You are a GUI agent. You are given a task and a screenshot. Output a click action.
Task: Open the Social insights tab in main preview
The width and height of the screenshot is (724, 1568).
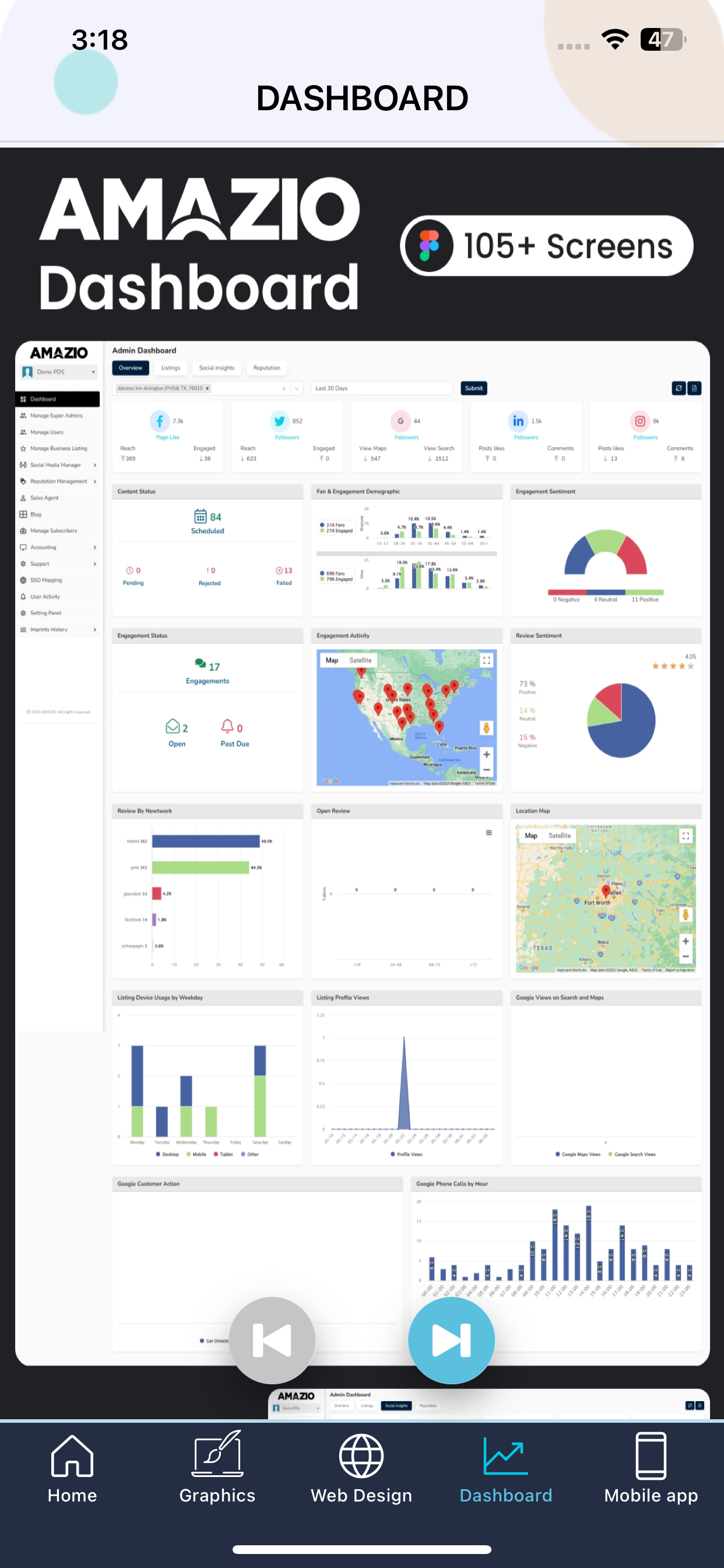pyautogui.click(x=217, y=367)
